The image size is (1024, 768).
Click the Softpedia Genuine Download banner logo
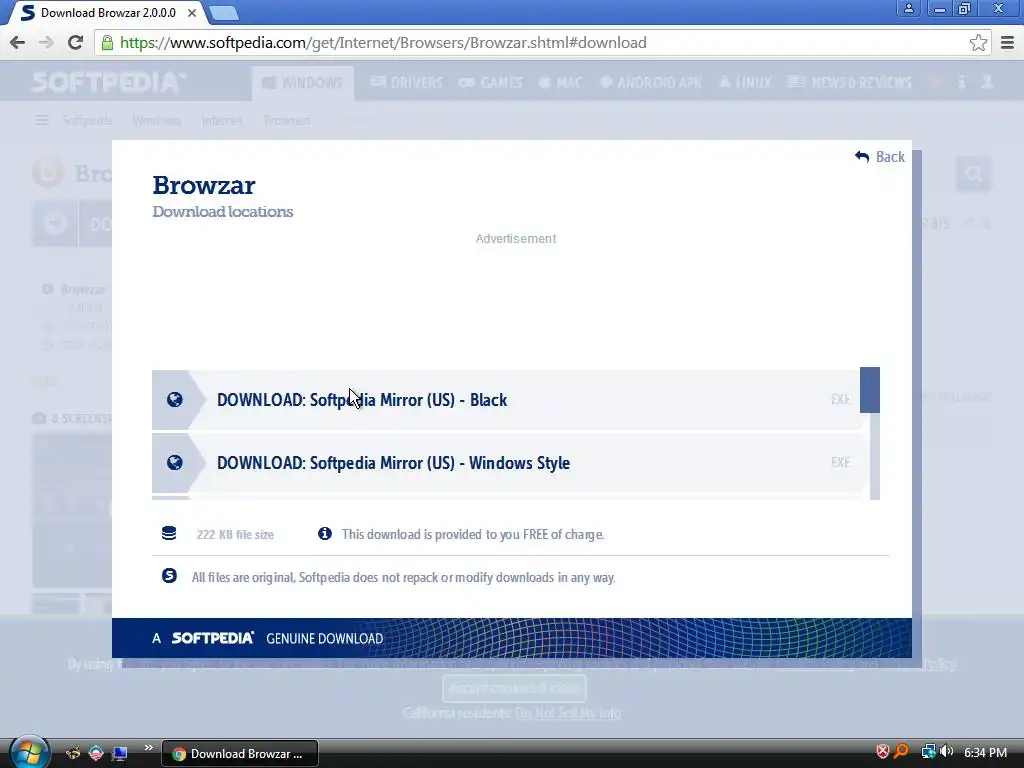[212, 638]
